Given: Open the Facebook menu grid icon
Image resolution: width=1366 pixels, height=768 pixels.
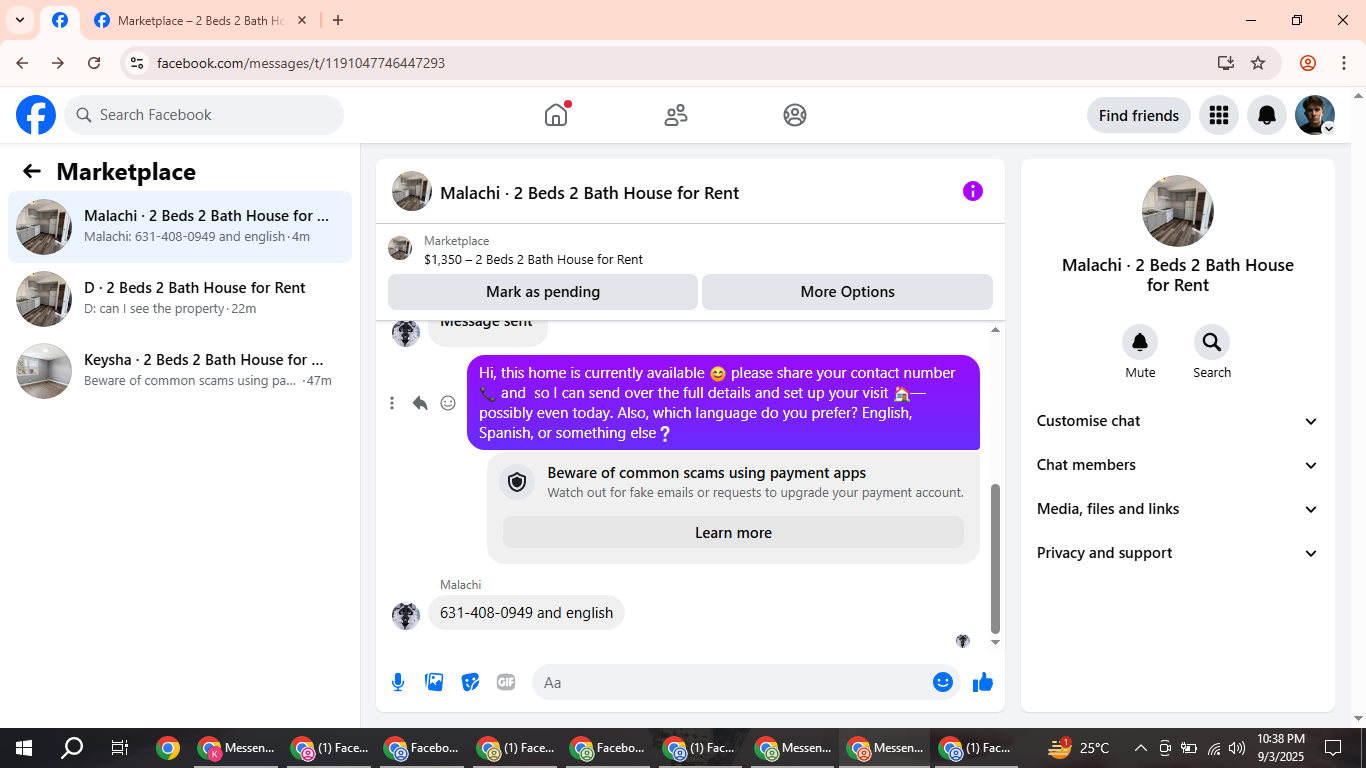Looking at the screenshot, I should point(1218,115).
